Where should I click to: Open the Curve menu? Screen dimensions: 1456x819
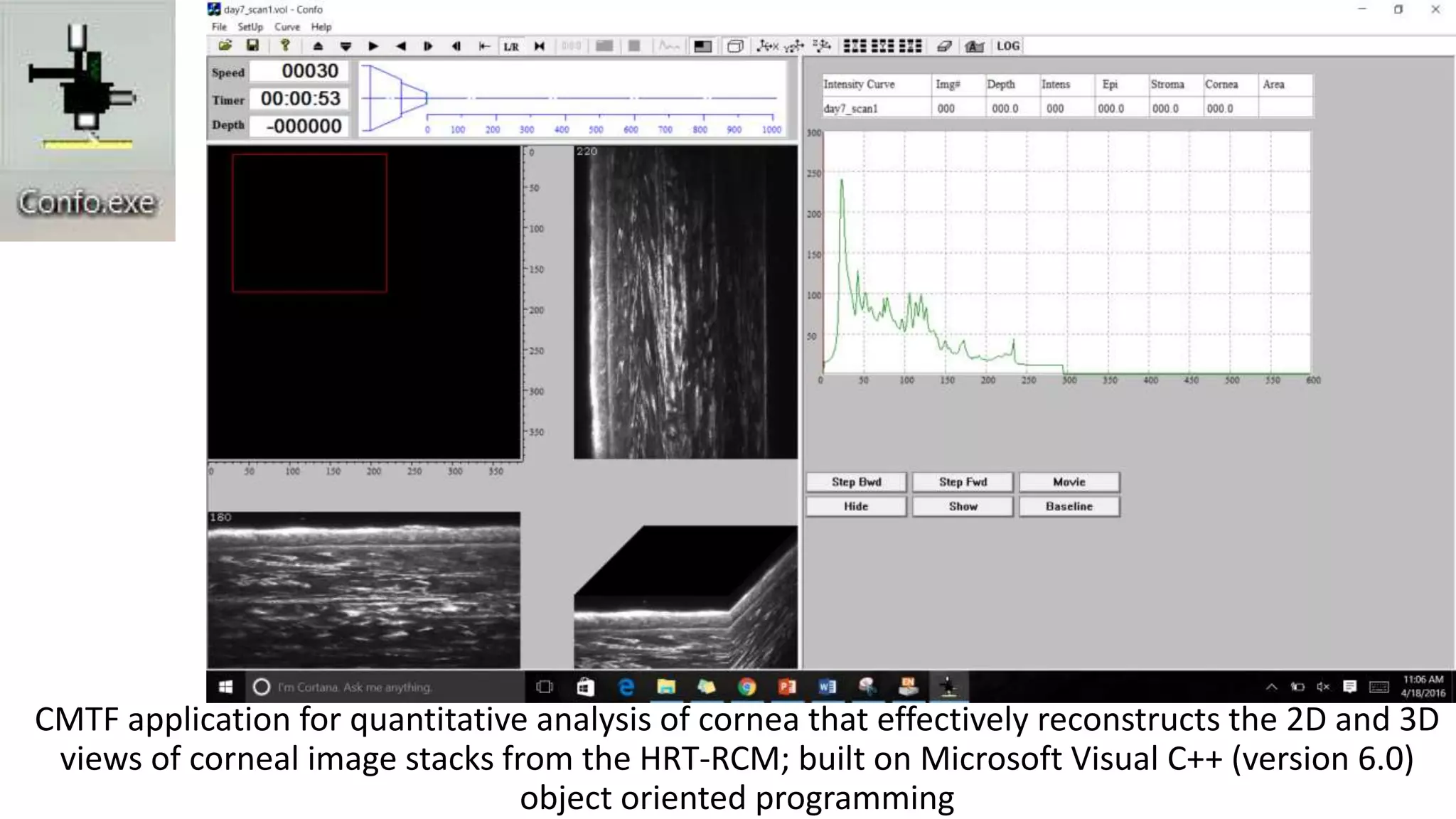click(287, 27)
